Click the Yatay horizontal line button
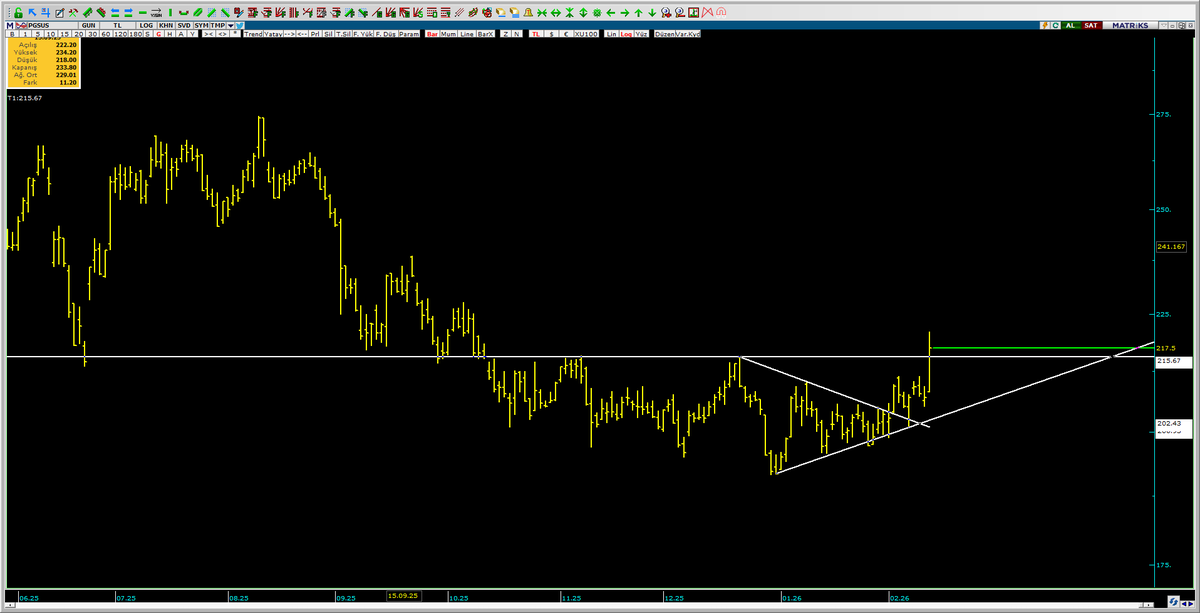The height and width of the screenshot is (613, 1200). tap(274, 33)
